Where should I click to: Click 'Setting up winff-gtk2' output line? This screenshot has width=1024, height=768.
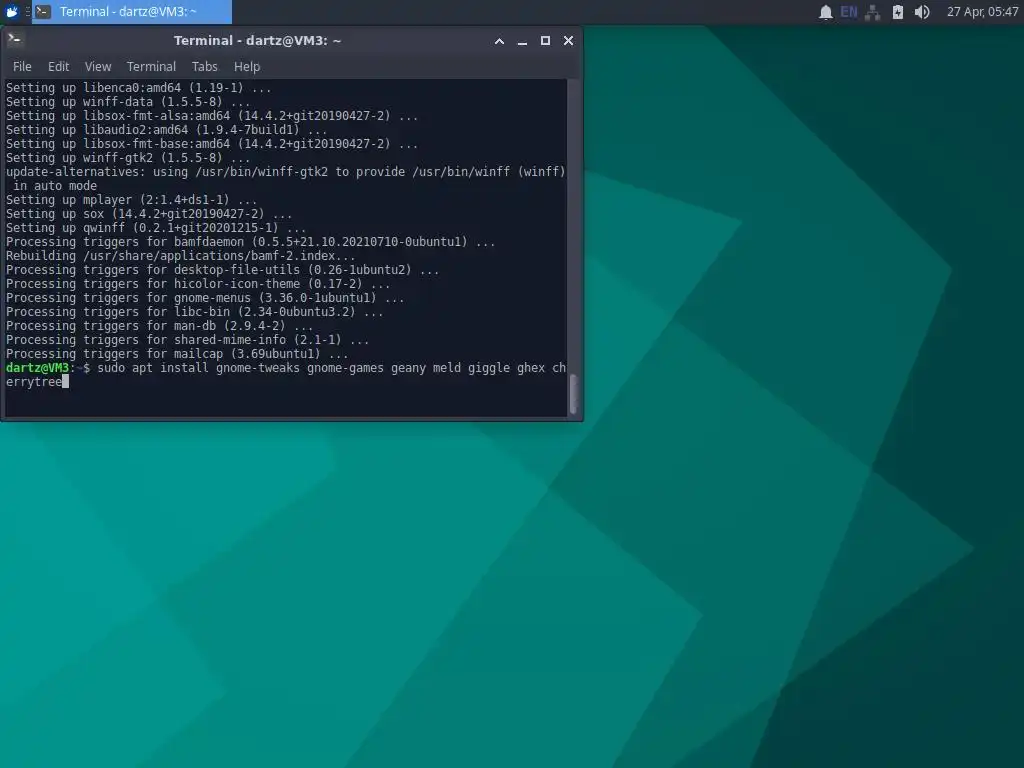coord(128,158)
